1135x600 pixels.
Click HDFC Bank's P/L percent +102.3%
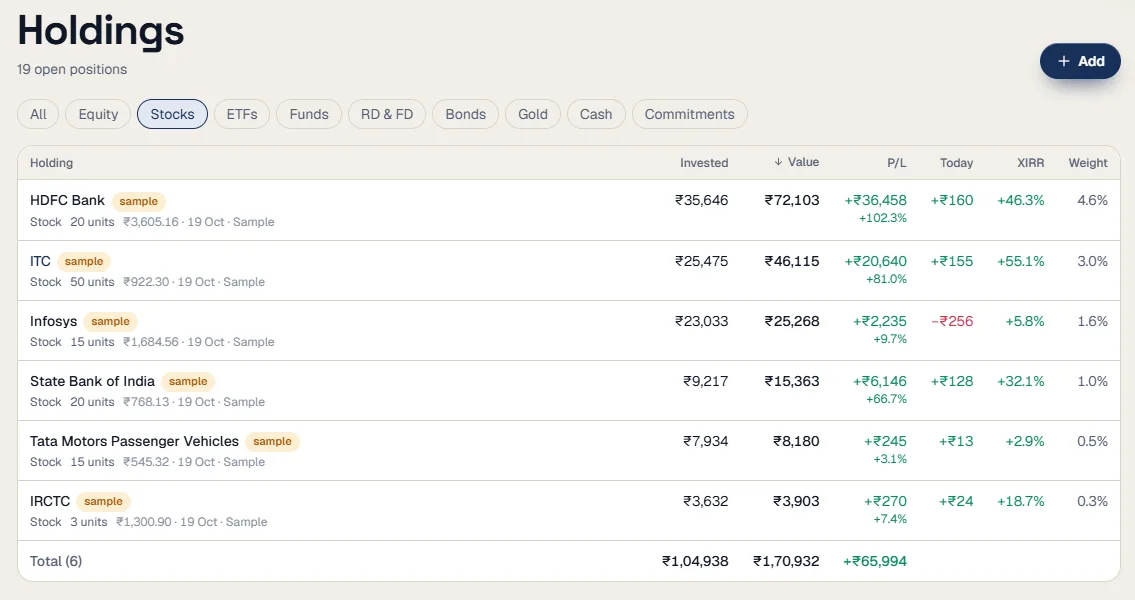[882, 218]
